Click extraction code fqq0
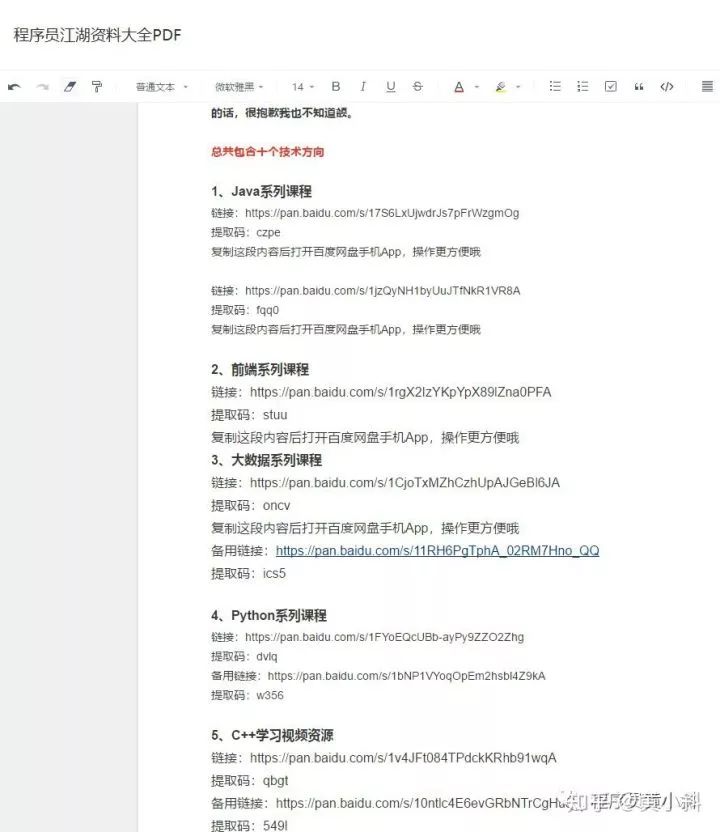The image size is (720, 832). click(x=267, y=310)
